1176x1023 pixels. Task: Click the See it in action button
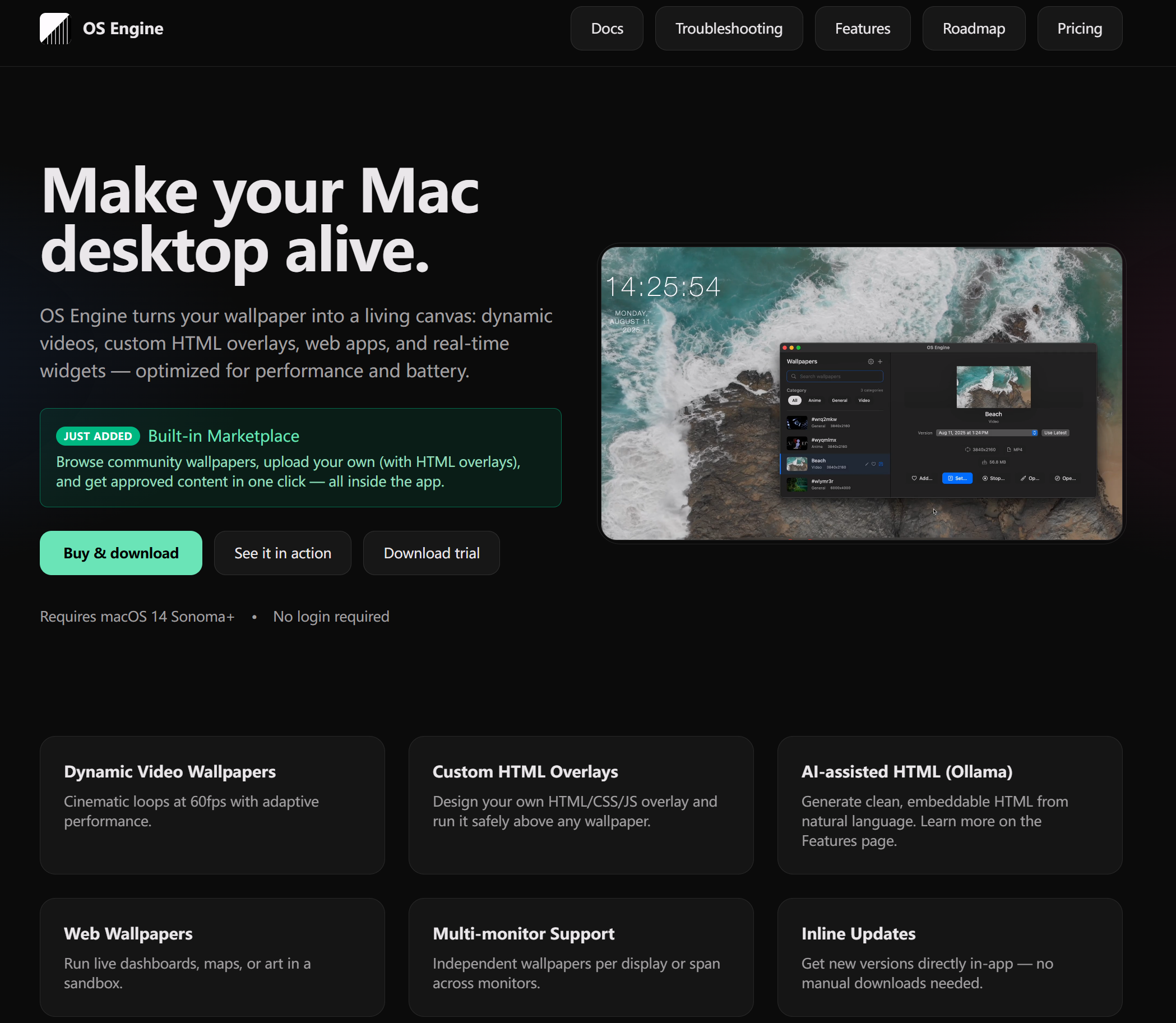pyautogui.click(x=283, y=553)
